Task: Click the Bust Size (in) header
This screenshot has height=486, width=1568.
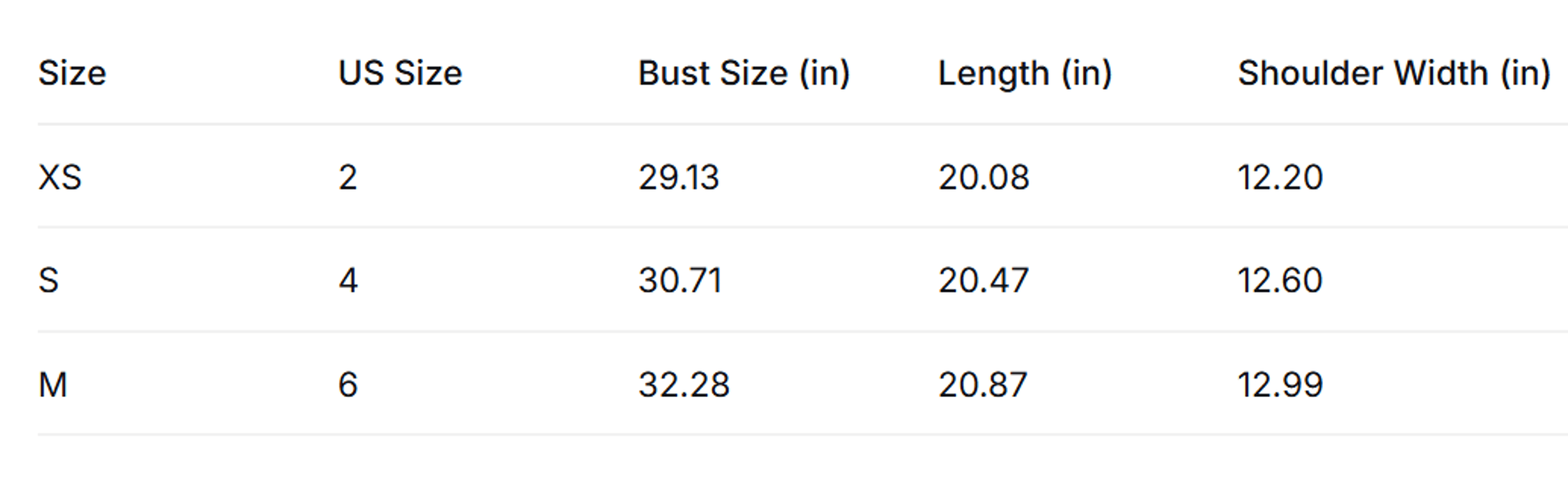Action: (x=744, y=74)
